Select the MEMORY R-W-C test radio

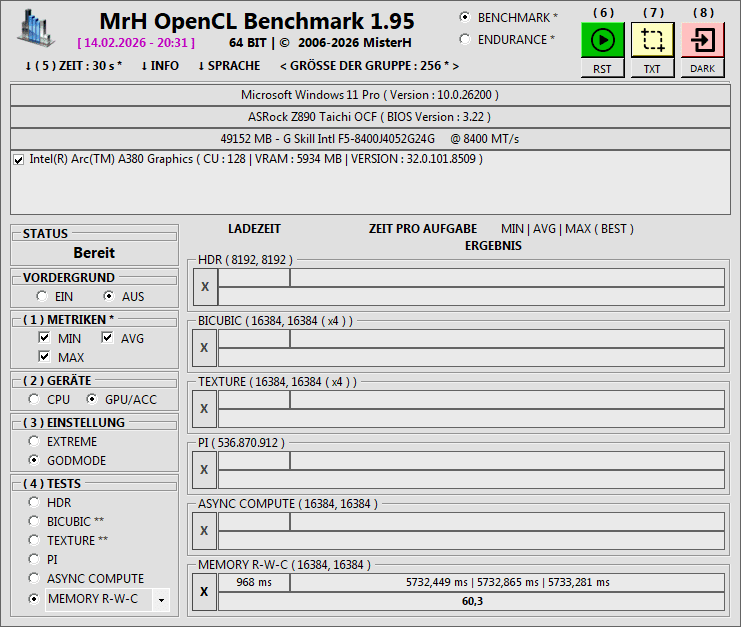(34, 599)
